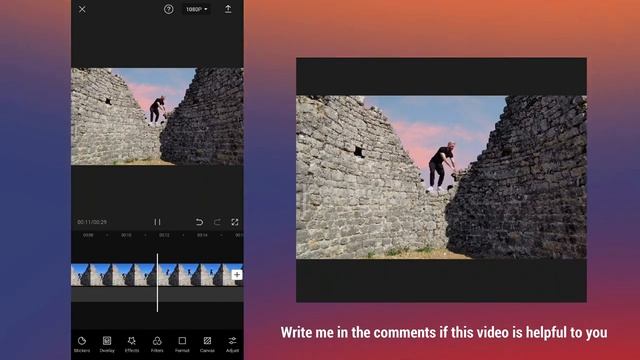Open the Filters tool

[x=157, y=344]
